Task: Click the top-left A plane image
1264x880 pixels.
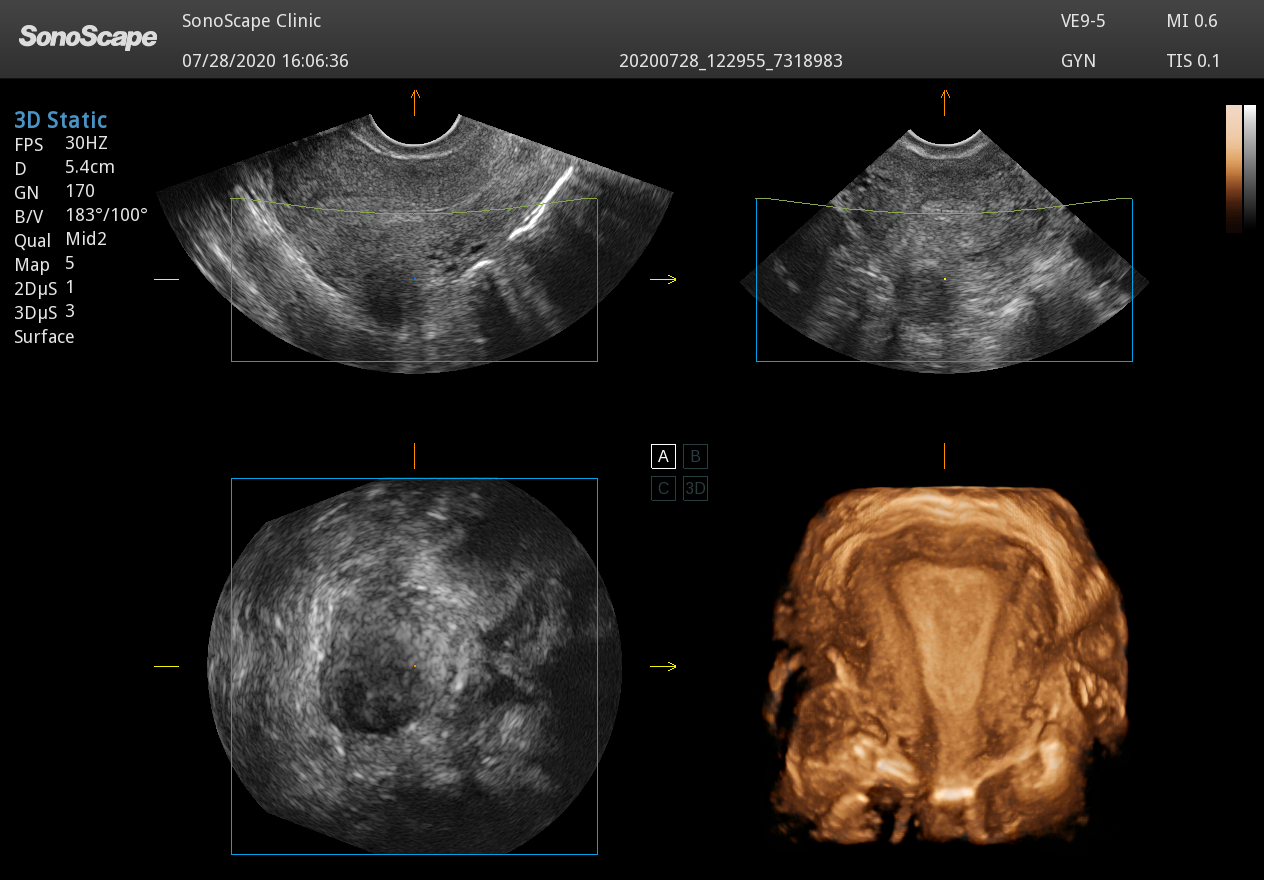Action: point(415,243)
